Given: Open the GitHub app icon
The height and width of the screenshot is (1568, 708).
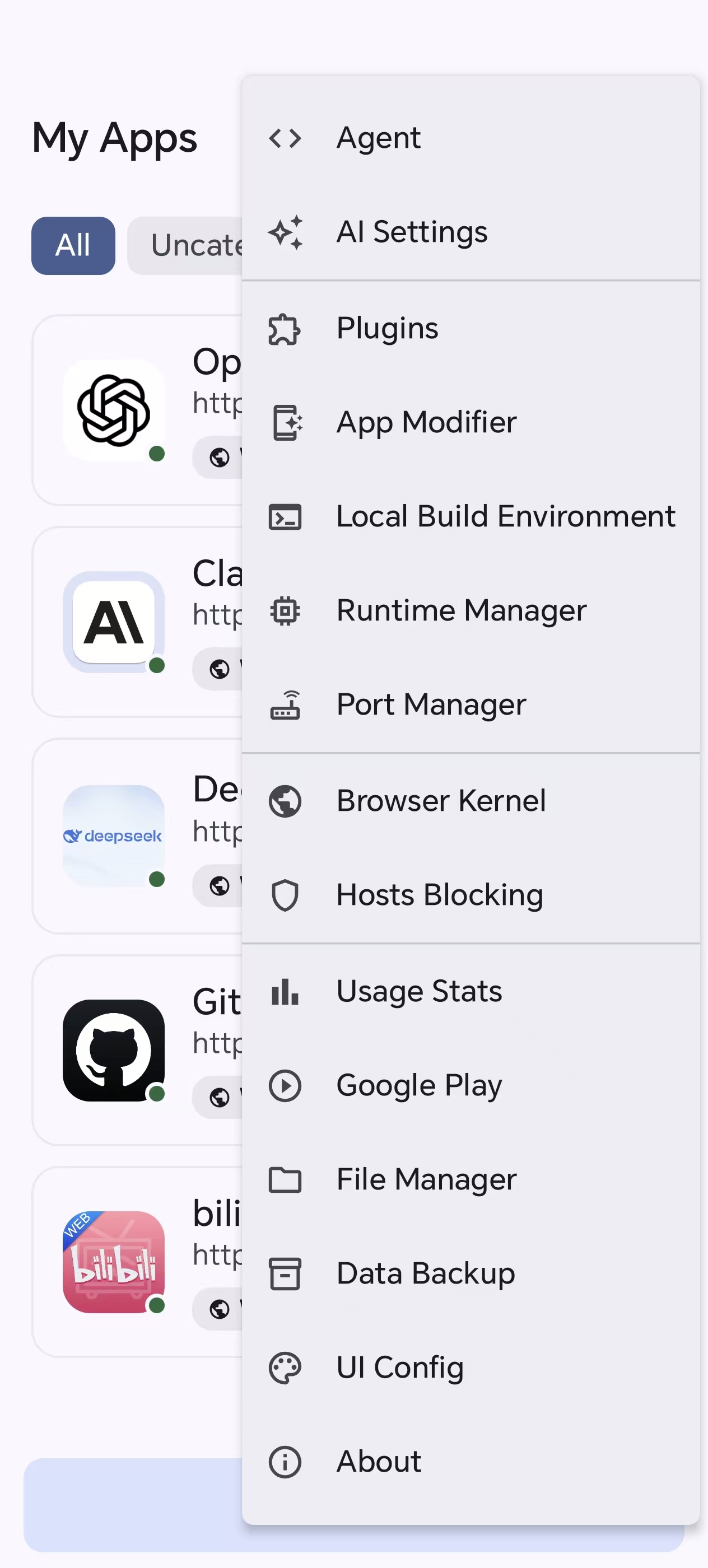Looking at the screenshot, I should [x=114, y=1051].
